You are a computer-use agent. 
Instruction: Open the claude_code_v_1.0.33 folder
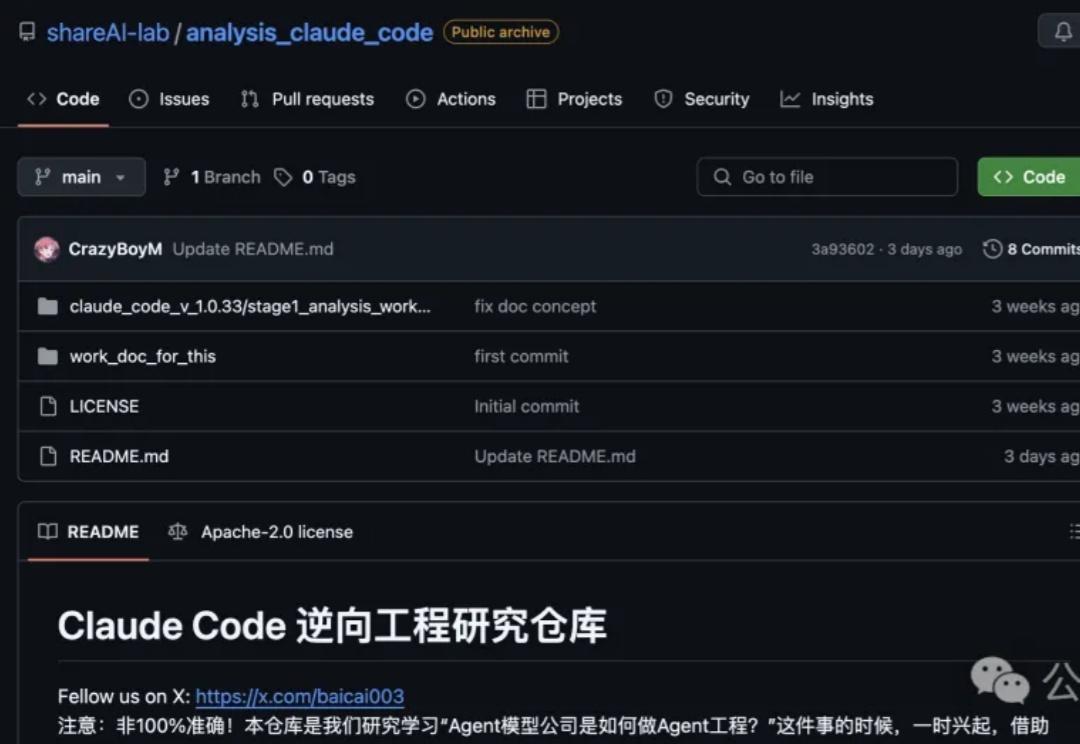(x=250, y=306)
